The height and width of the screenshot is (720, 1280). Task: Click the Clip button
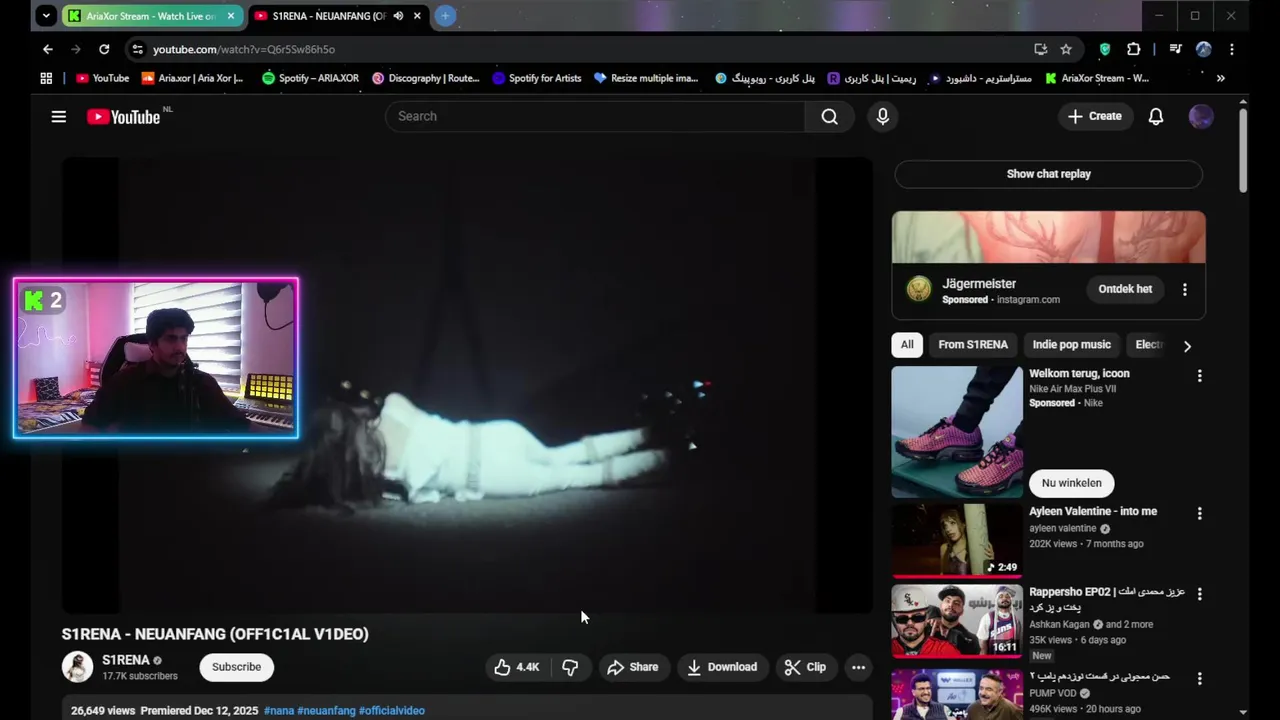pyautogui.click(x=805, y=667)
